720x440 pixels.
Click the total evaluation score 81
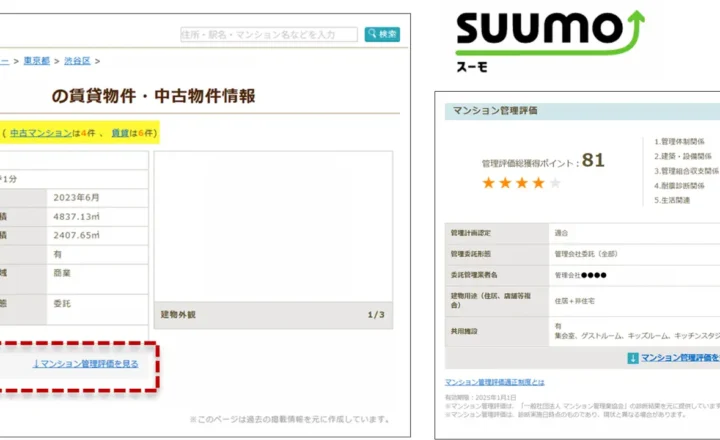coord(593,160)
